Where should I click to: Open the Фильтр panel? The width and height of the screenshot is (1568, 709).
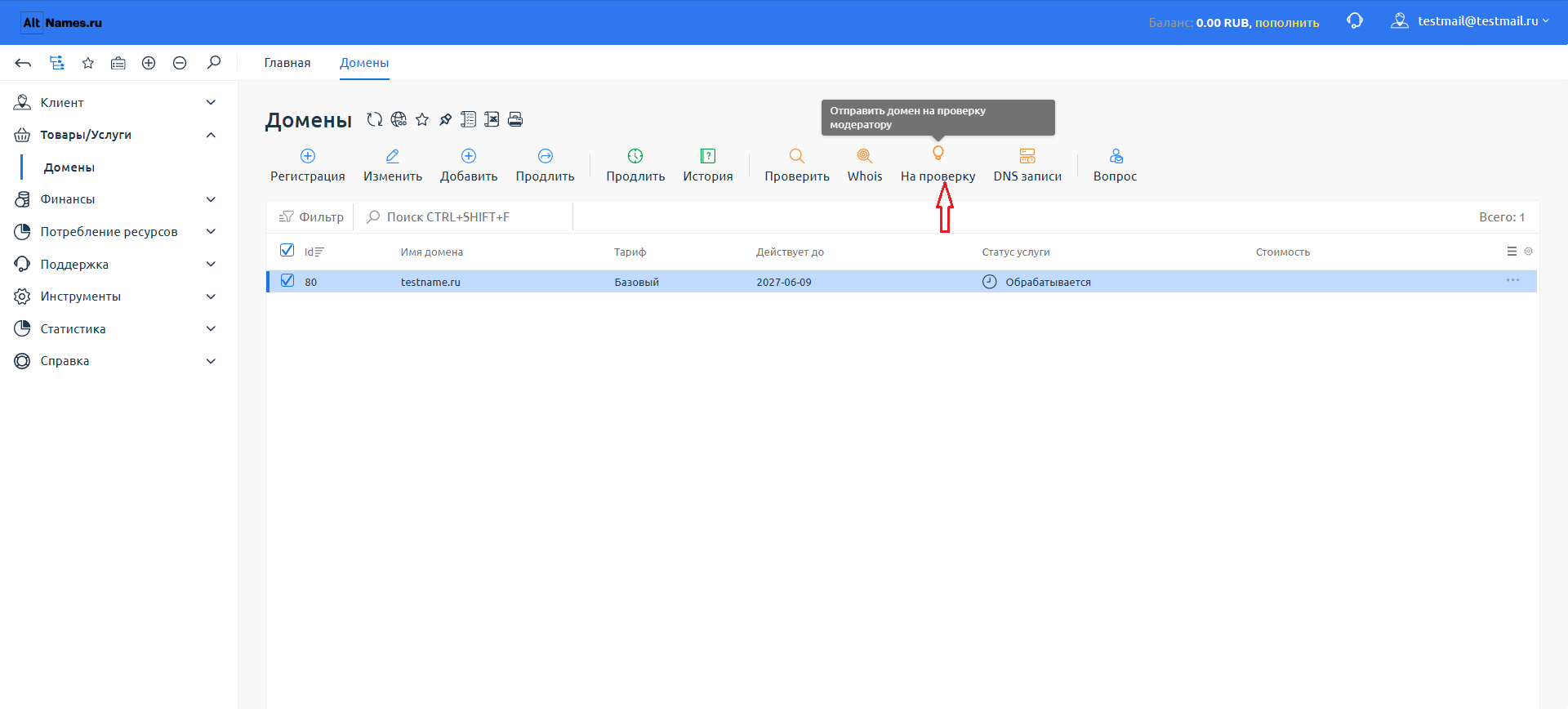click(311, 216)
